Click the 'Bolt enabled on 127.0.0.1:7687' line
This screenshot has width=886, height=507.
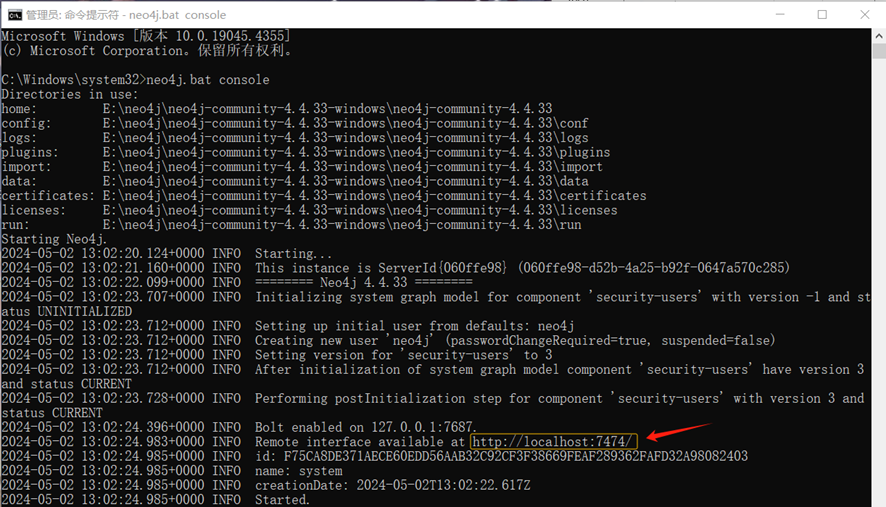coord(239,427)
